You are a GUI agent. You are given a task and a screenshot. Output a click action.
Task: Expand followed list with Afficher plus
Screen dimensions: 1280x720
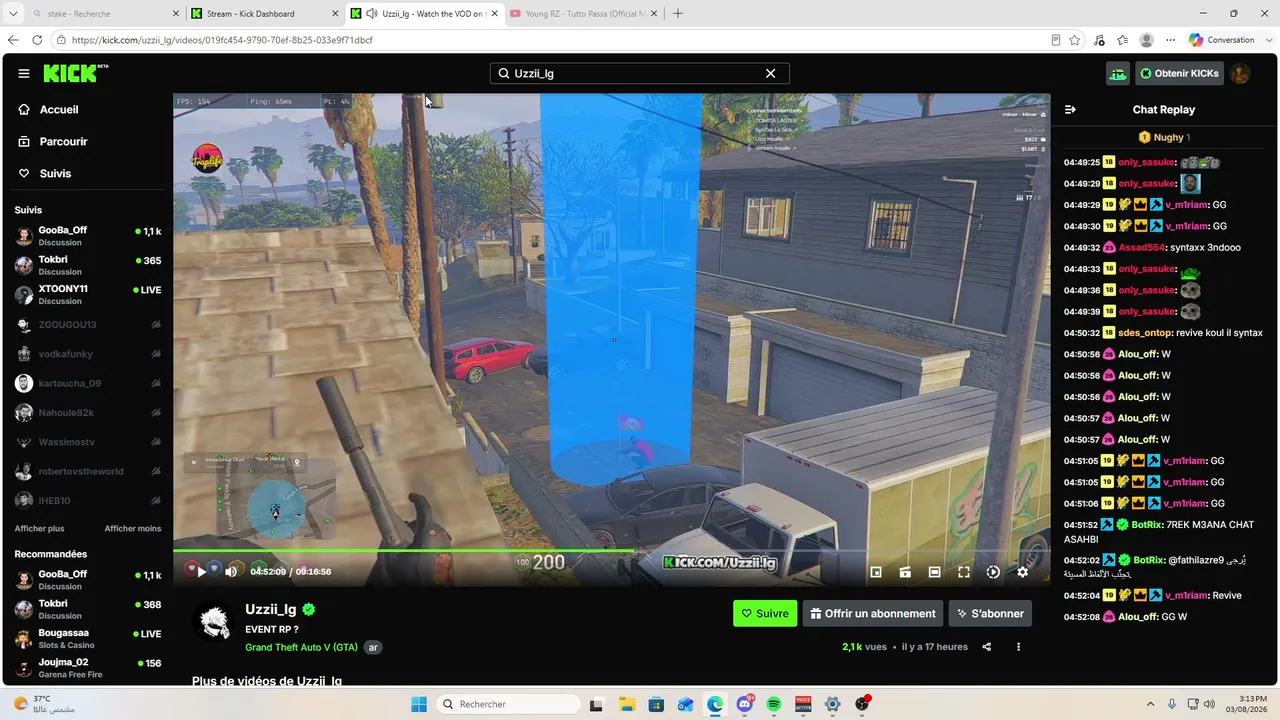click(39, 529)
